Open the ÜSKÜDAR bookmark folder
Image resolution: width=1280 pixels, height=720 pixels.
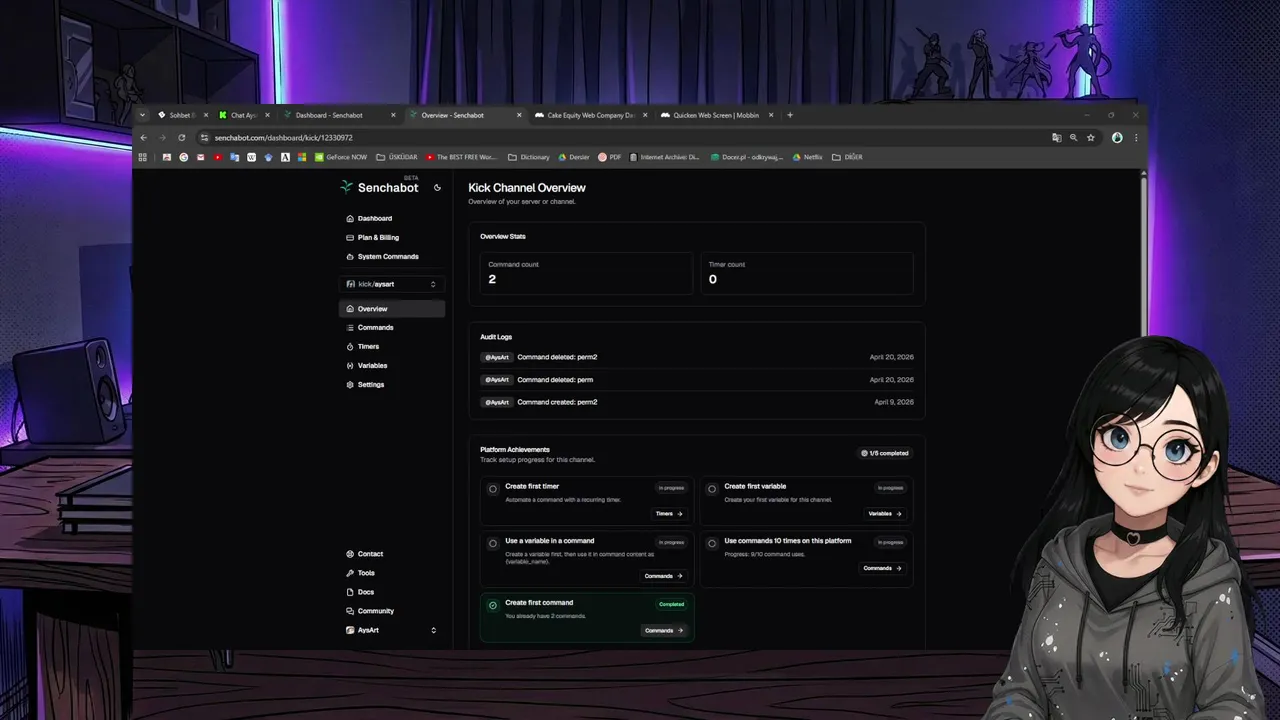click(396, 157)
